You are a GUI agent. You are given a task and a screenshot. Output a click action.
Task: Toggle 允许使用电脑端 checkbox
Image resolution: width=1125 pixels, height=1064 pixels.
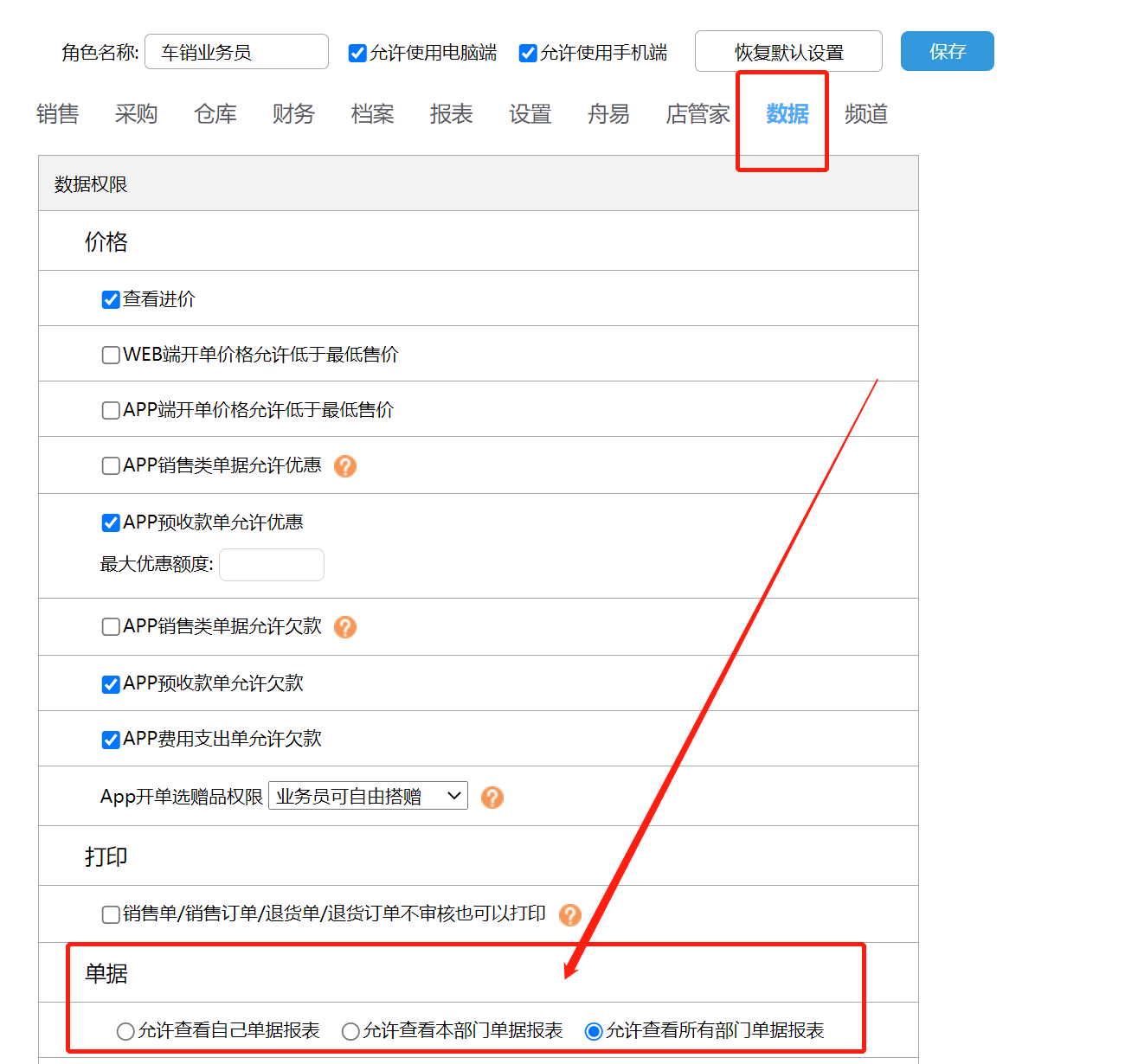[x=357, y=54]
